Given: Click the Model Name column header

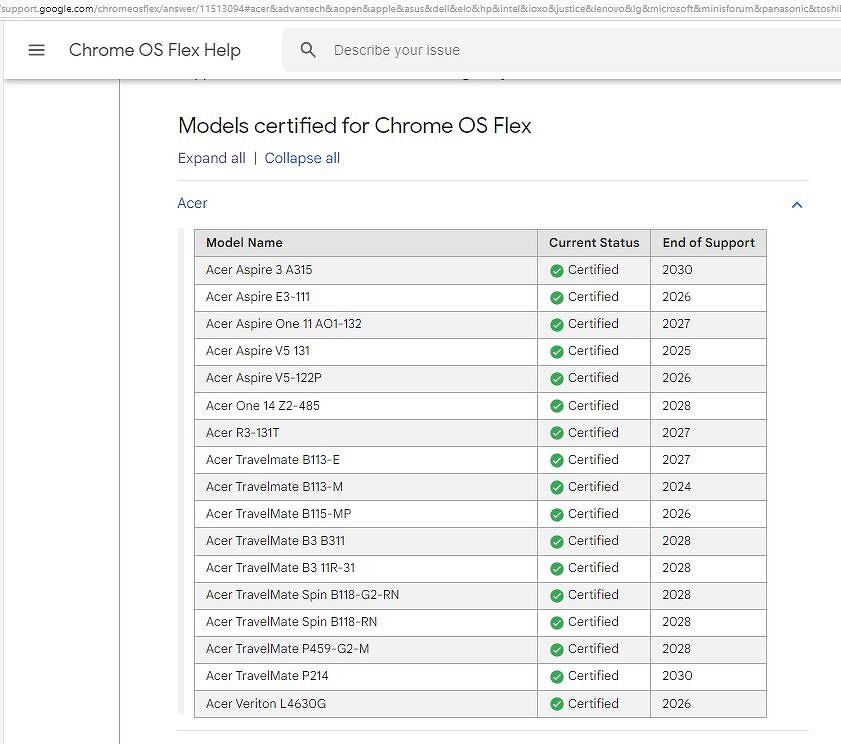Looking at the screenshot, I should click(x=244, y=242).
